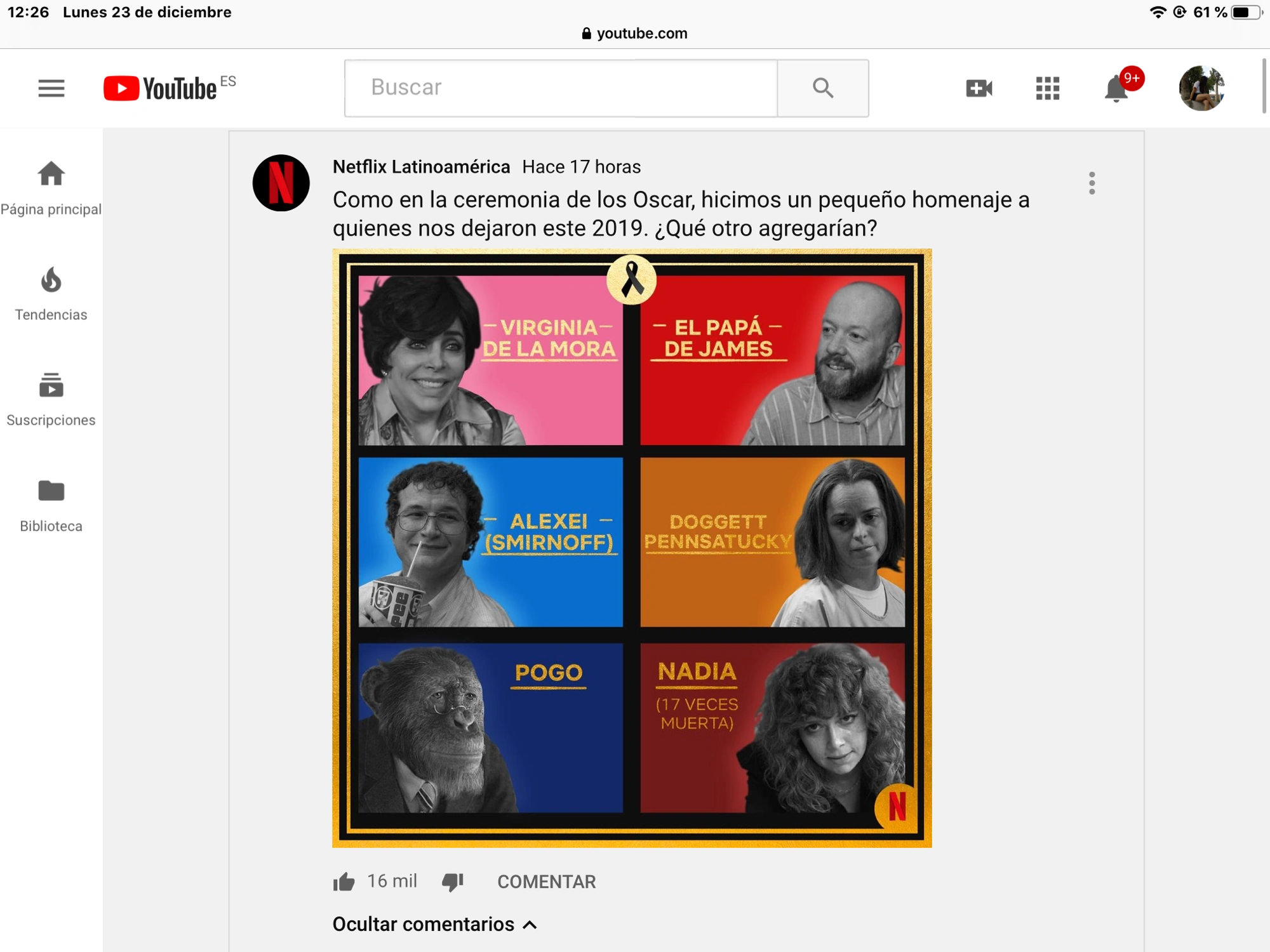Open notifications via the bell icon
Image resolution: width=1270 pixels, height=952 pixels.
click(x=1116, y=89)
